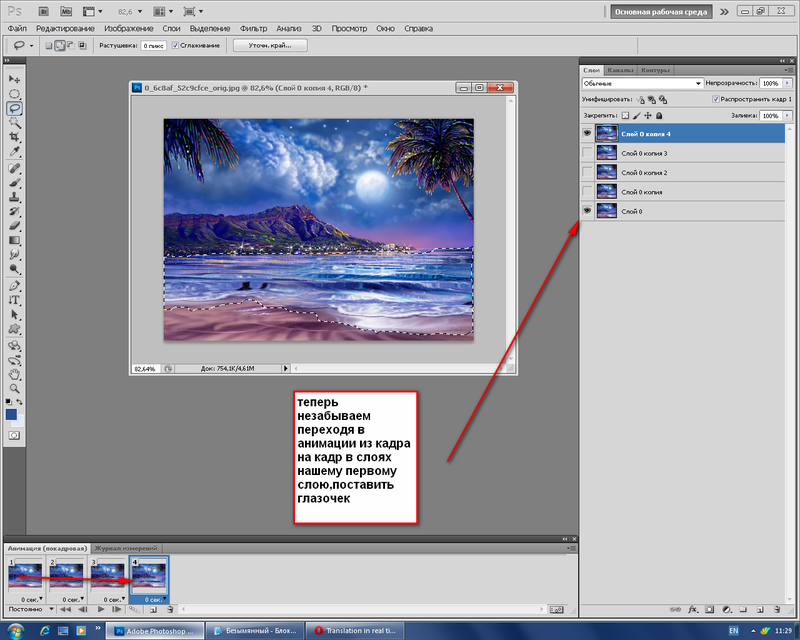This screenshot has height=640, width=800.
Task: Click the Уточн. край button
Action: (270, 45)
